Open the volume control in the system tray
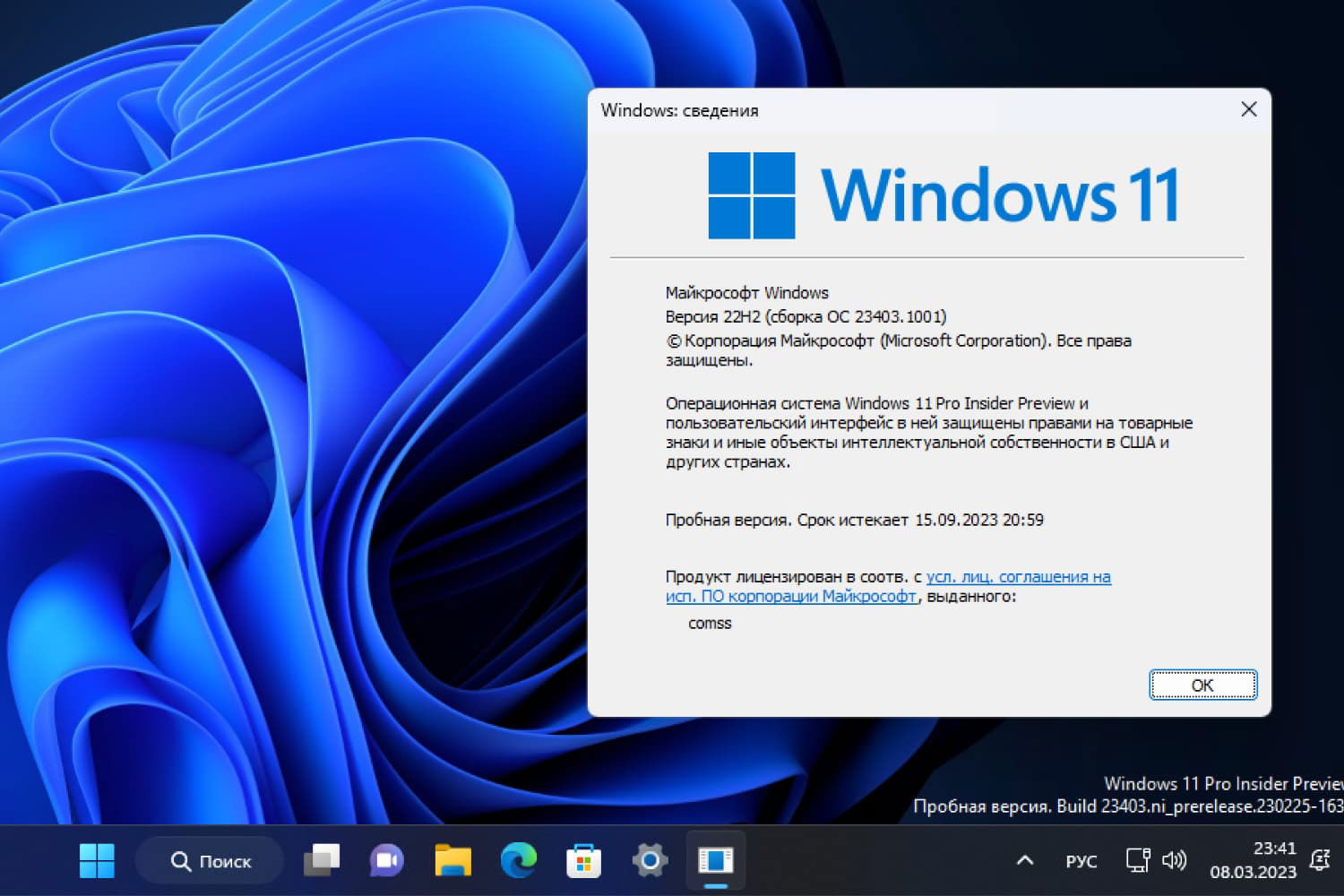Image resolution: width=1344 pixels, height=896 pixels. (x=1174, y=860)
